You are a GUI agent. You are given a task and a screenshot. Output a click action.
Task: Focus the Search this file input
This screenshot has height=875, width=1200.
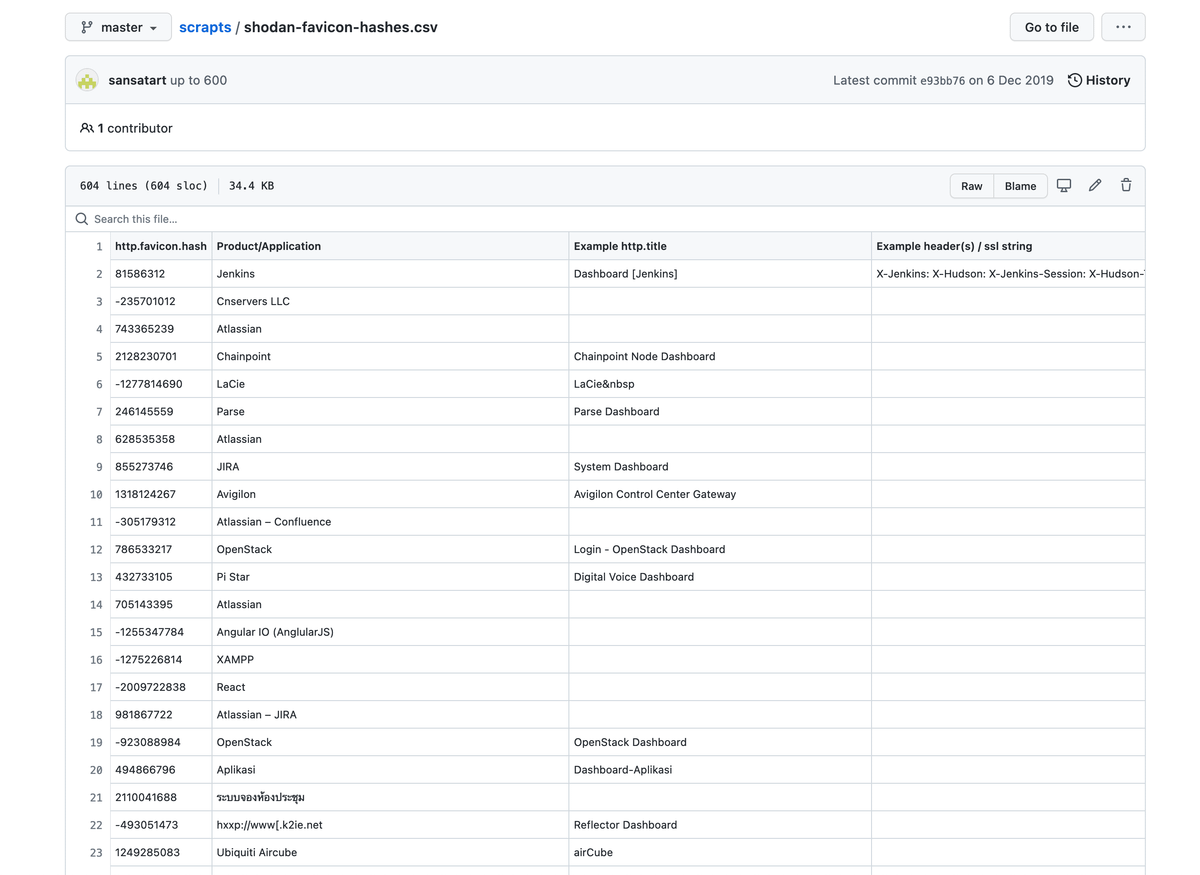click(x=400, y=219)
